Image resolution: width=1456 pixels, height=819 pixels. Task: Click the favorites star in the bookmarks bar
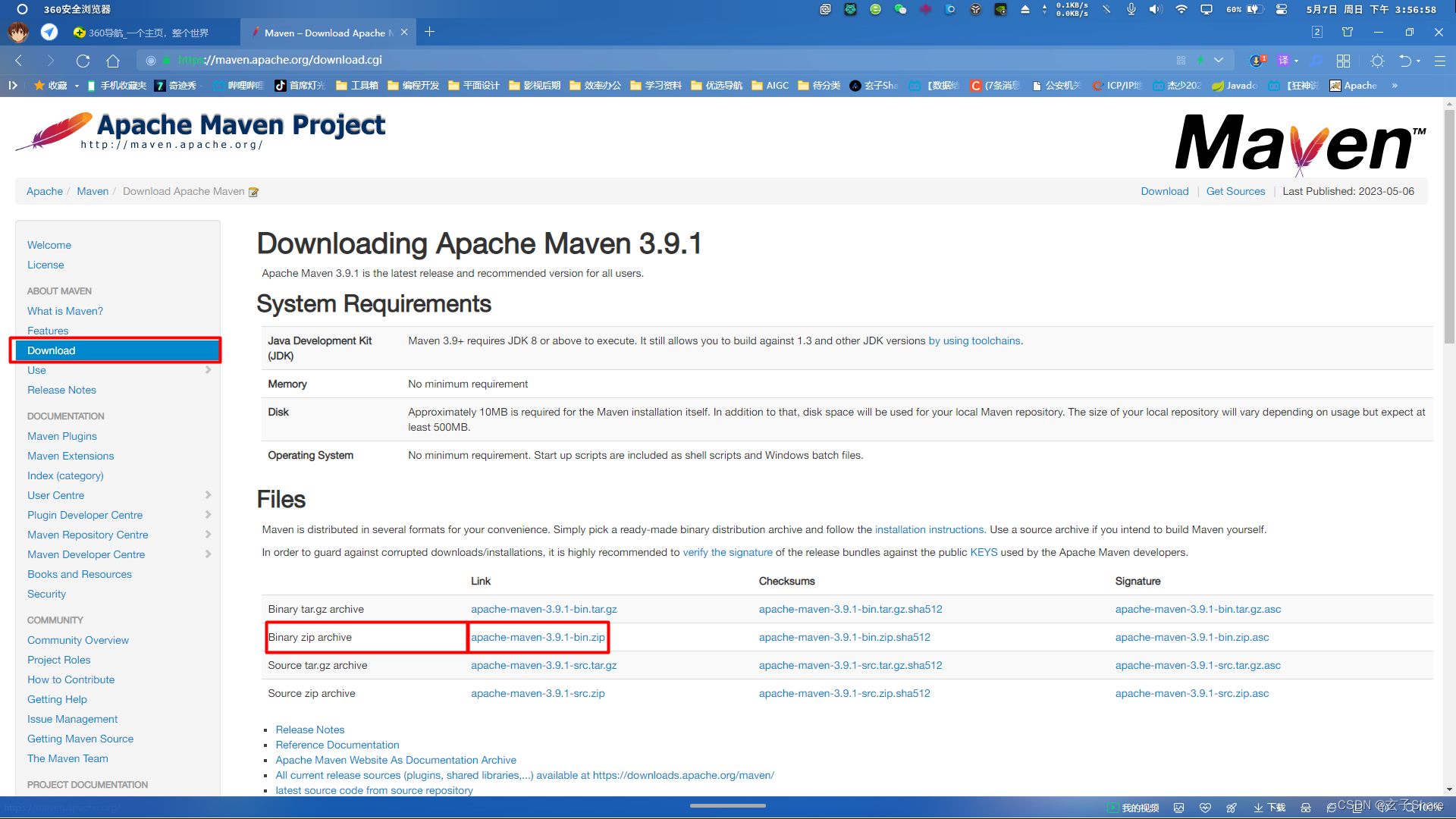pyautogui.click(x=39, y=86)
